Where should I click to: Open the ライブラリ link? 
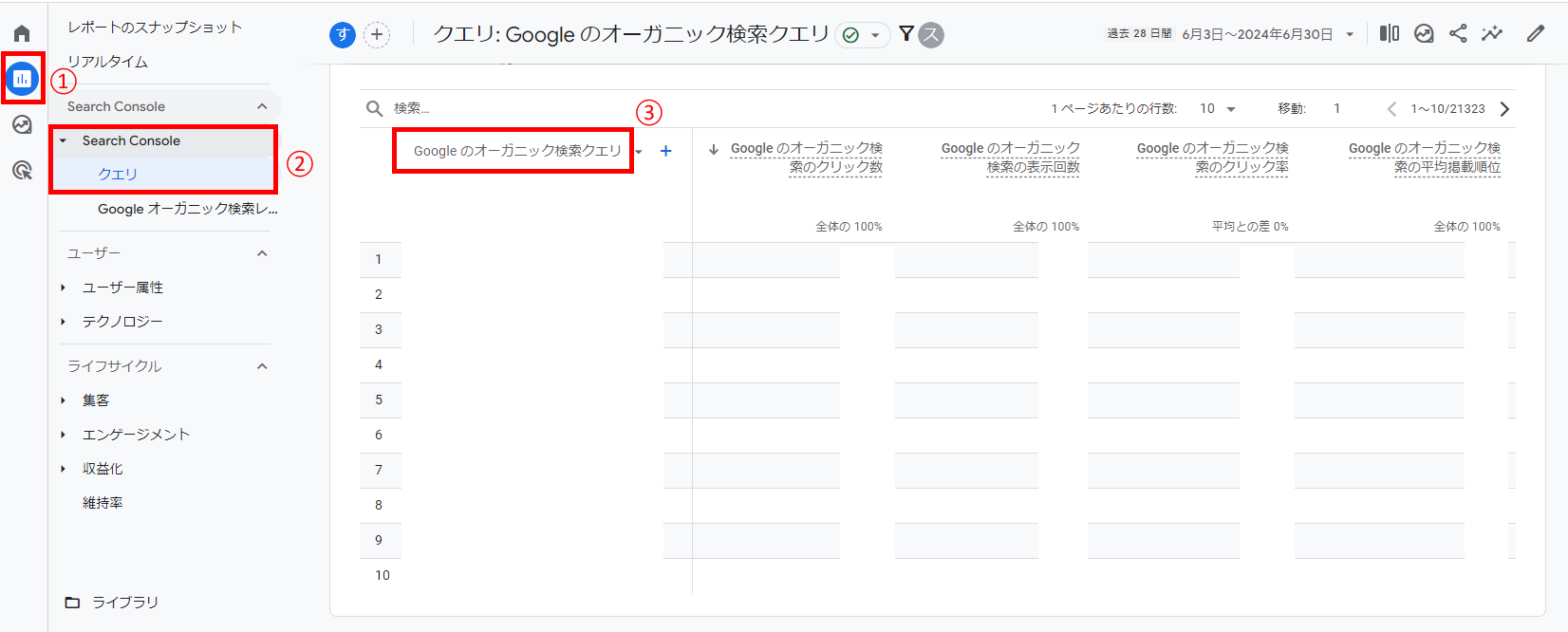[125, 603]
